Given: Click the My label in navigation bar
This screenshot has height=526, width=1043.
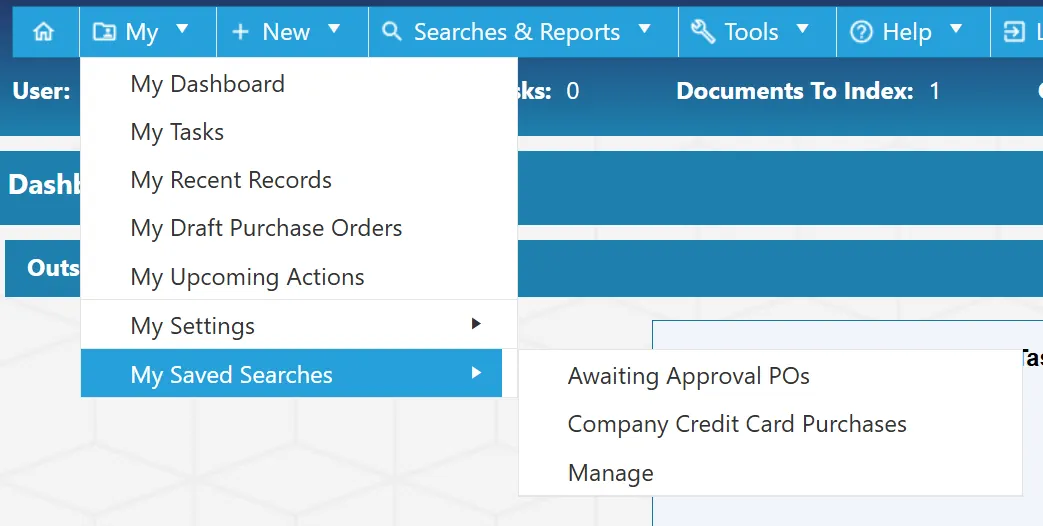Looking at the screenshot, I should [142, 33].
